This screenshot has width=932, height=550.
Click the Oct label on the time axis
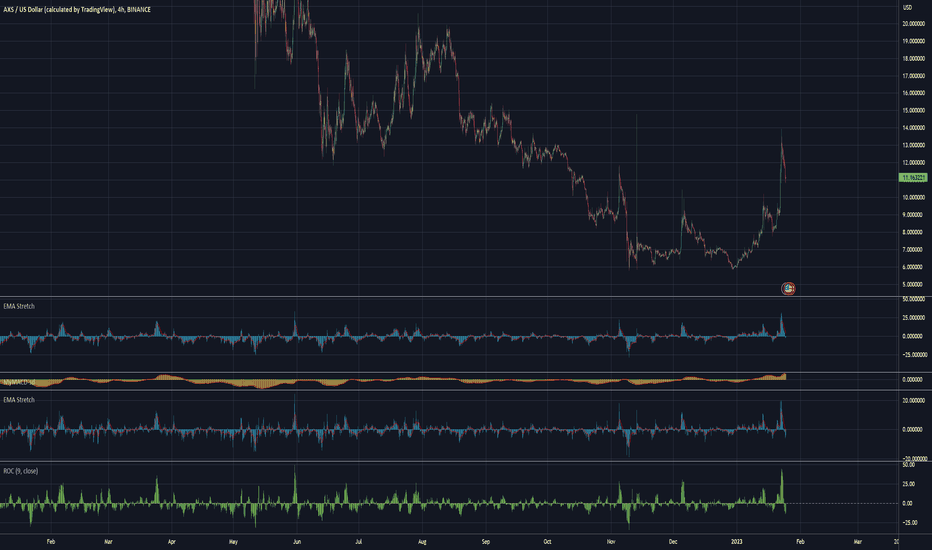[547, 542]
